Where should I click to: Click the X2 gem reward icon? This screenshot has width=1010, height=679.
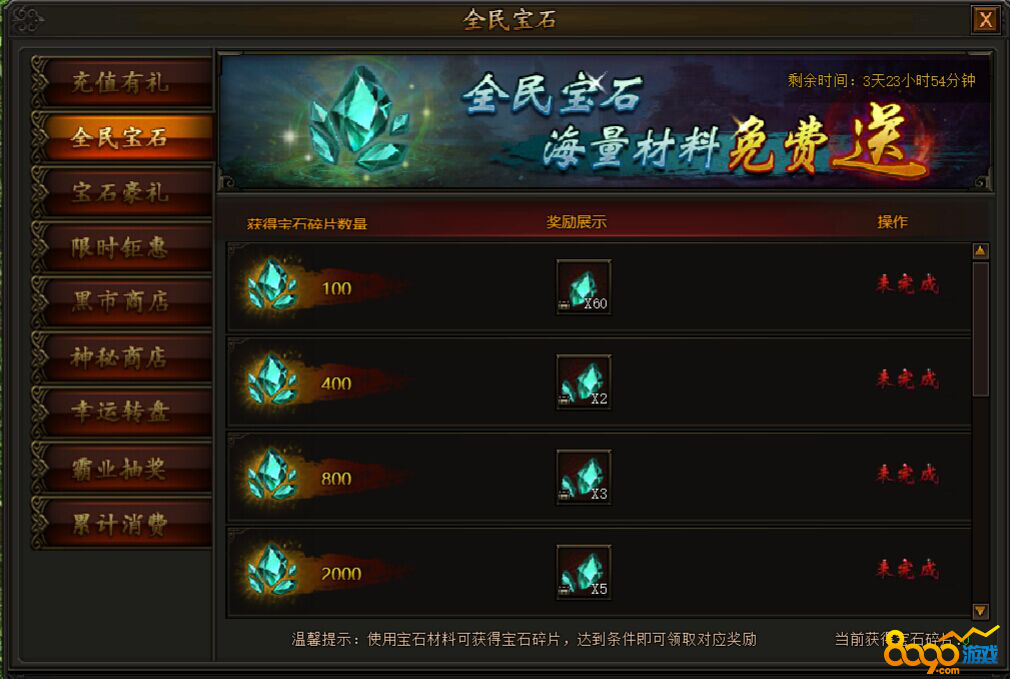click(584, 382)
